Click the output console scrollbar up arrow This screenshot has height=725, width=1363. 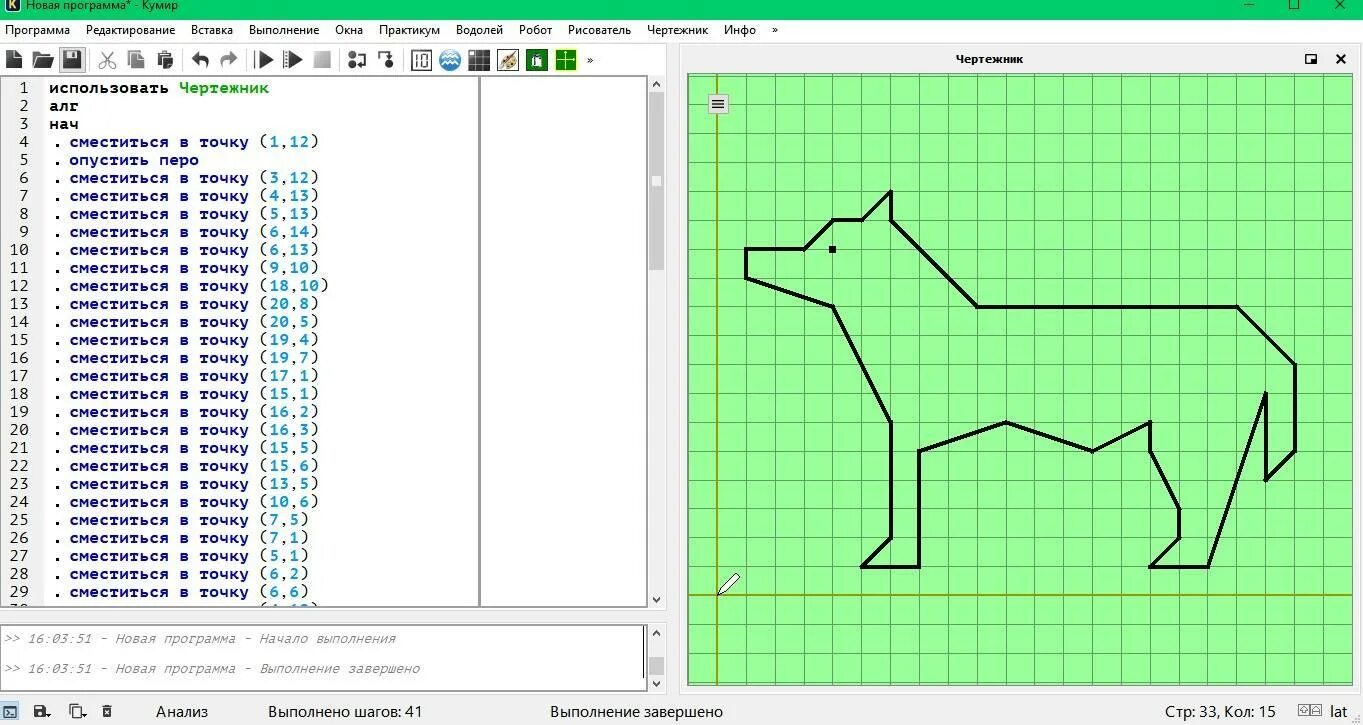[656, 633]
